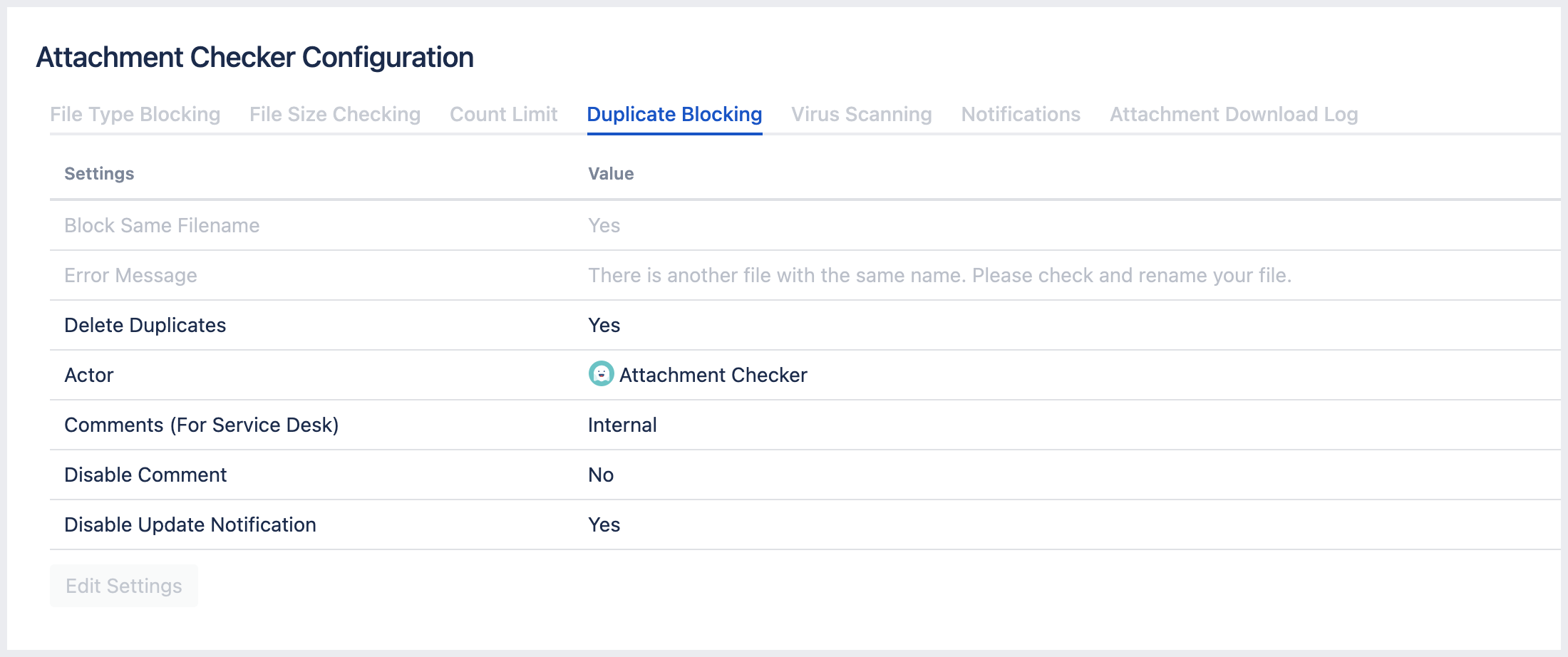The width and height of the screenshot is (1568, 657).
Task: Click the Disable Comment value showing No
Action: pyautogui.click(x=600, y=475)
